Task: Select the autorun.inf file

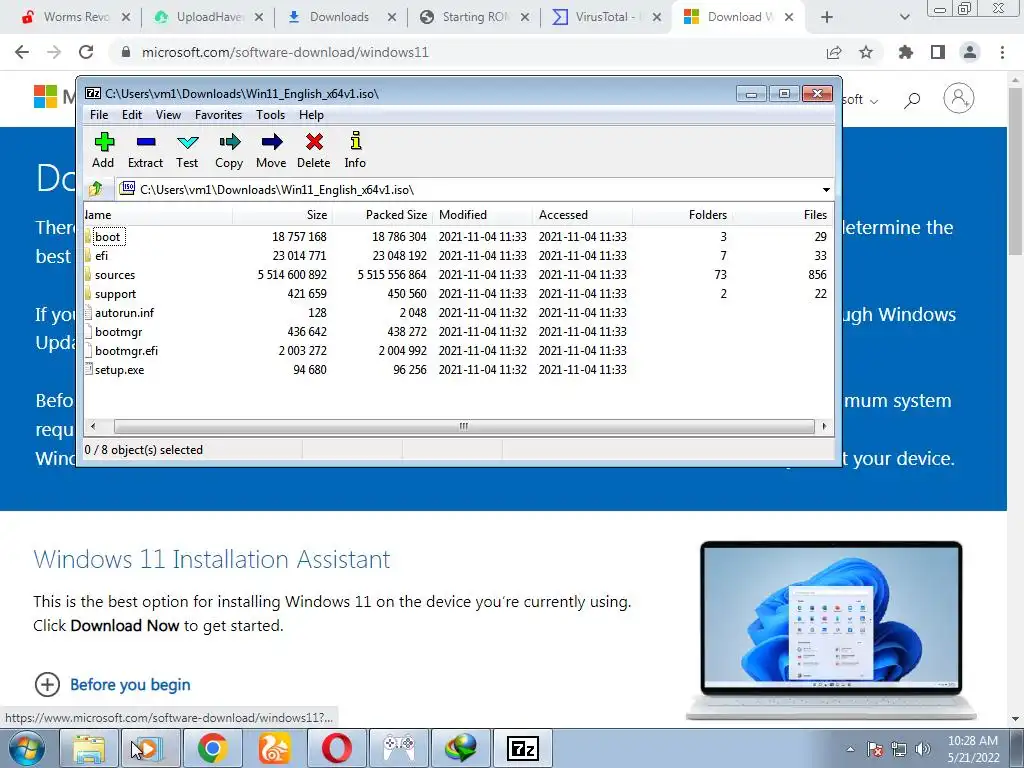Action: coord(124,313)
